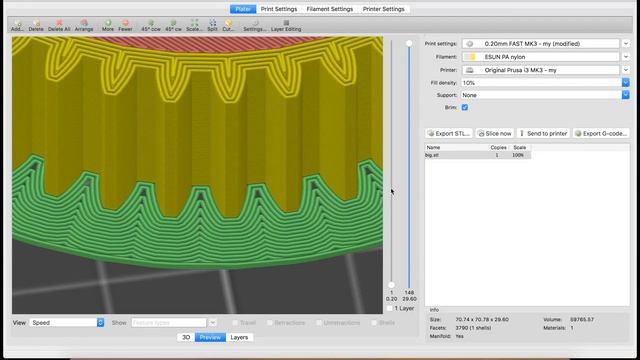Screen dimensions: 640x360
Task: Click the printer icon beside Original Prusa
Action: tap(470, 70)
